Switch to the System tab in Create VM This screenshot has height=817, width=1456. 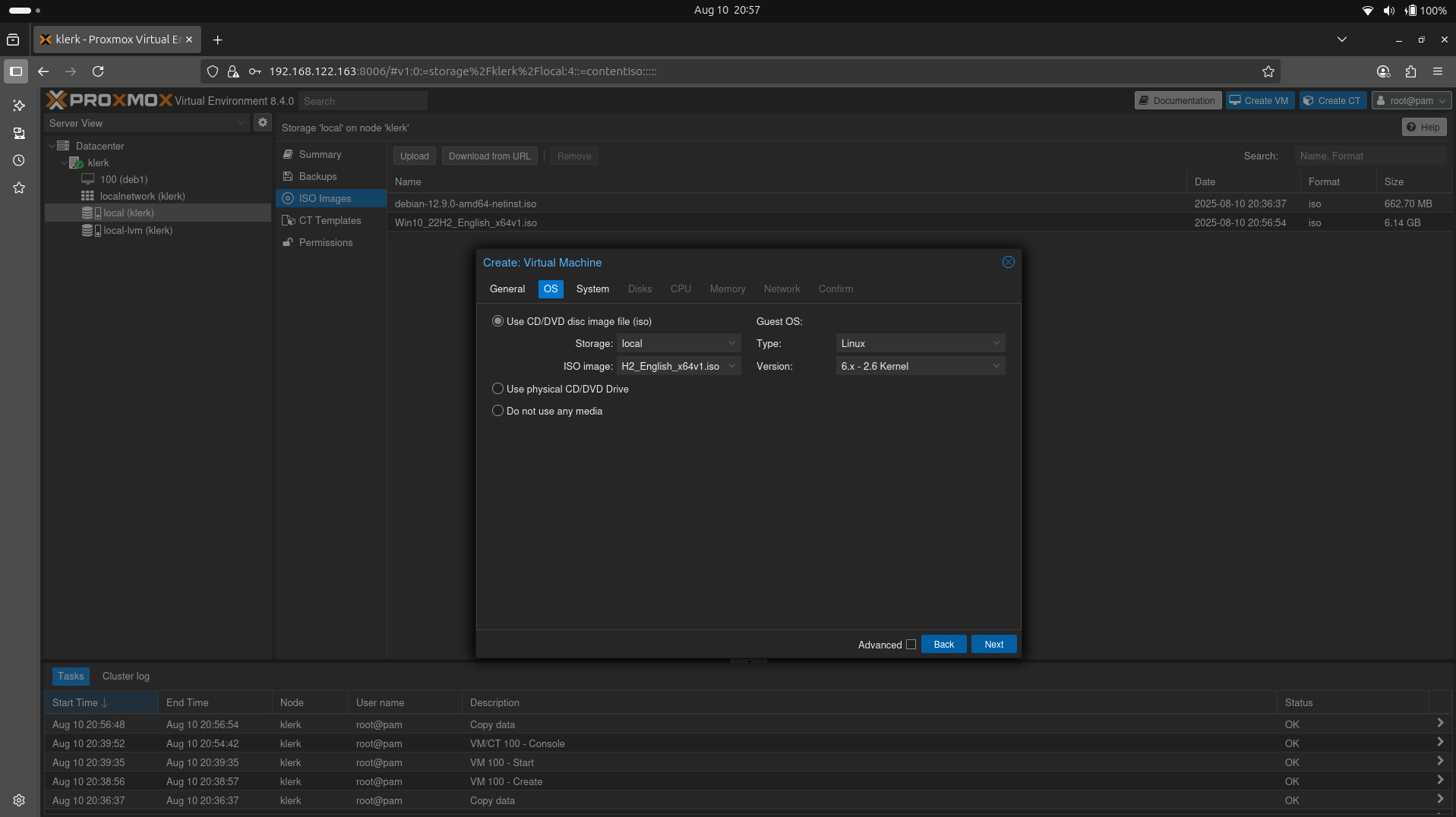tap(592, 289)
